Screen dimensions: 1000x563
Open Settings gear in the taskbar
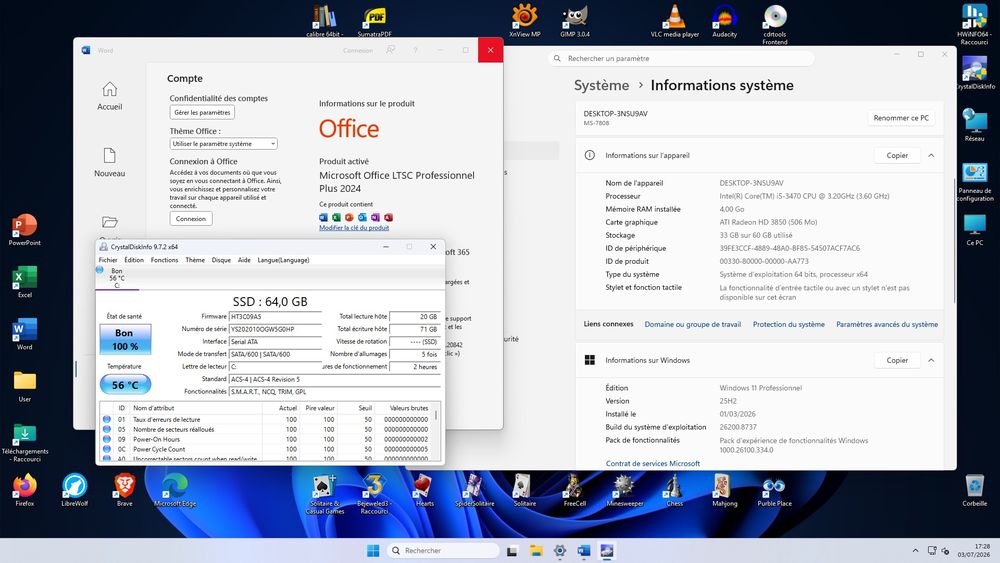[559, 550]
